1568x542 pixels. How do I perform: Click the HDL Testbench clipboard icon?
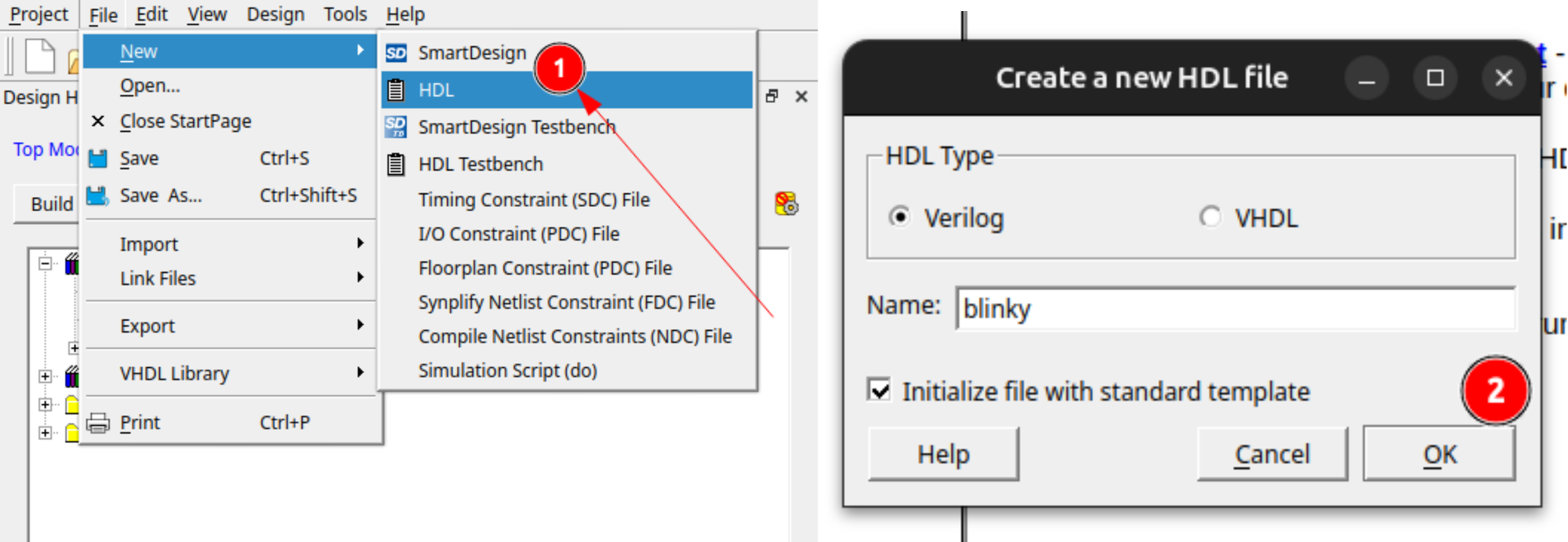click(x=396, y=165)
